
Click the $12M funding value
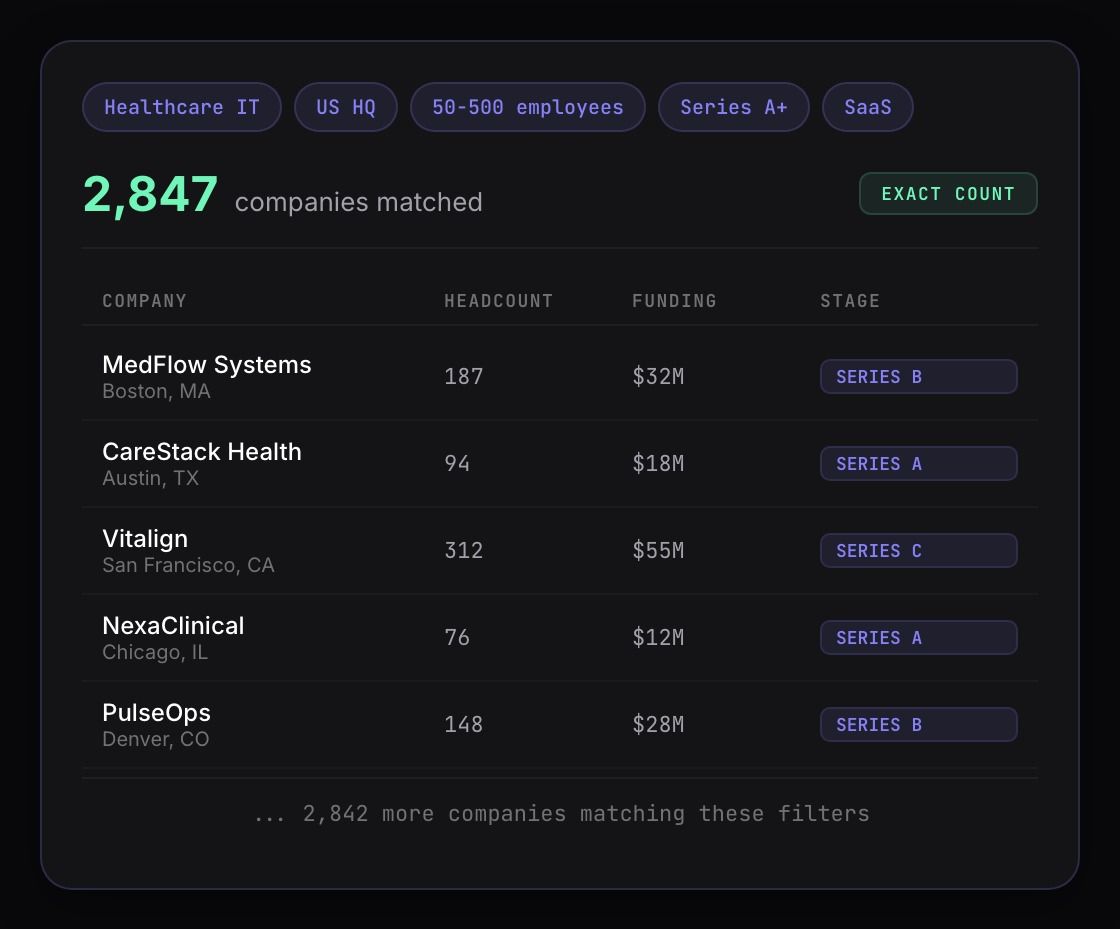tap(658, 638)
